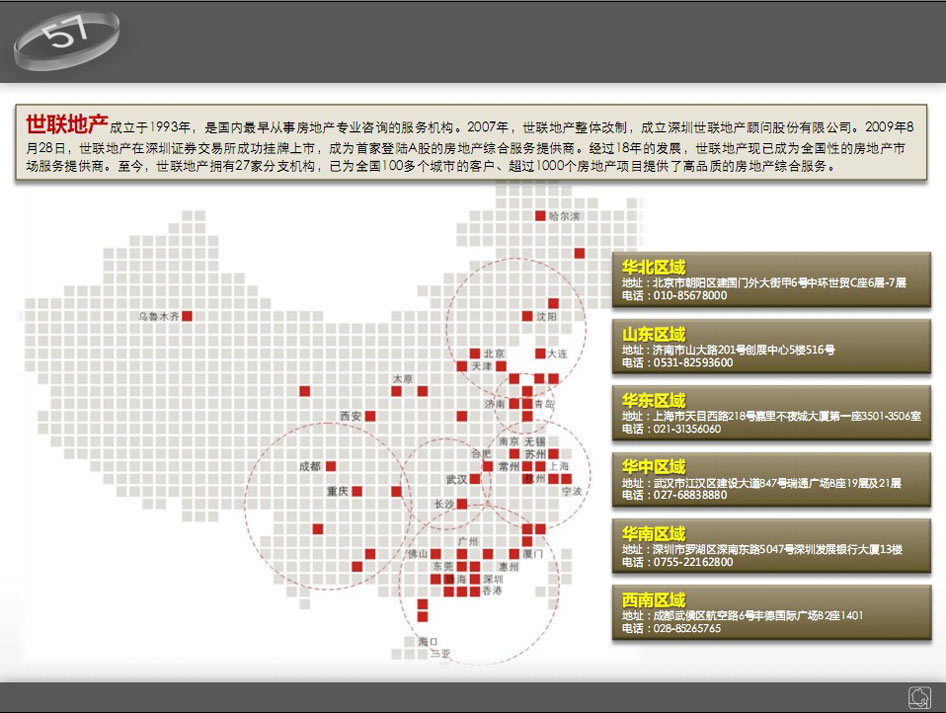This screenshot has height=713, width=946.
Task: Click the 济南 city label
Action: (x=495, y=404)
